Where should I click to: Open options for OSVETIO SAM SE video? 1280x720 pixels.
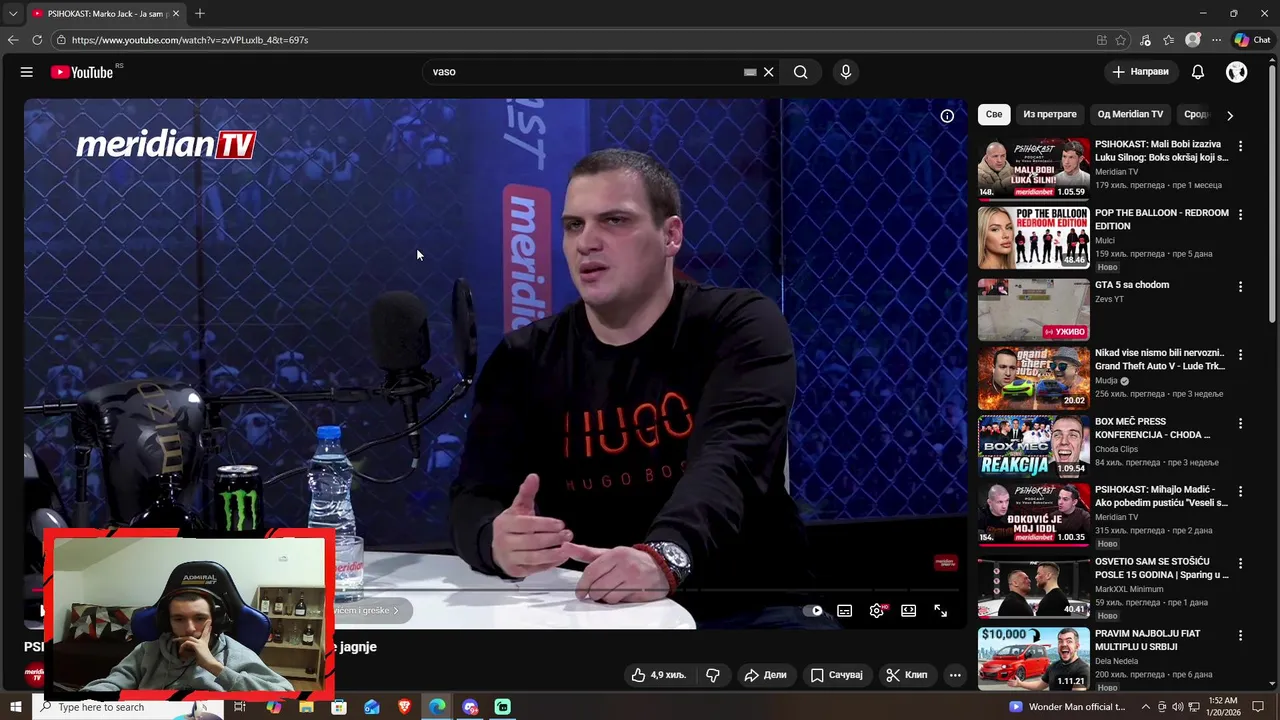click(1241, 564)
